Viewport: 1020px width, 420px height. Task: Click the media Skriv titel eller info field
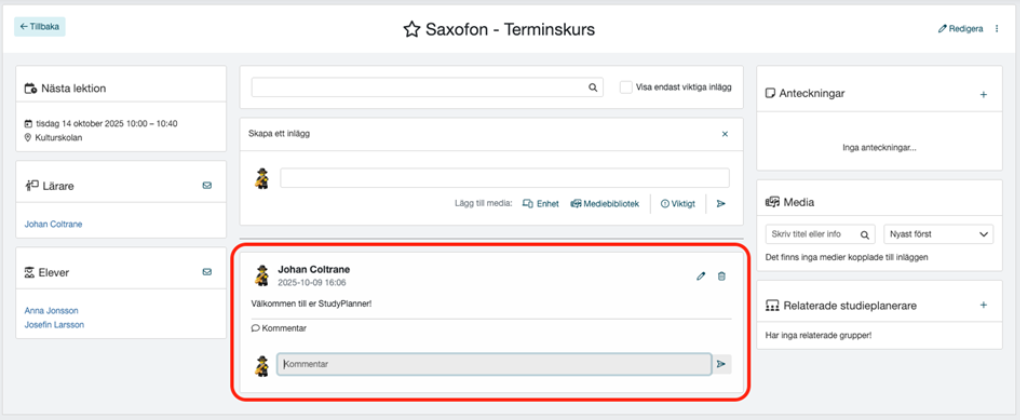(x=821, y=234)
